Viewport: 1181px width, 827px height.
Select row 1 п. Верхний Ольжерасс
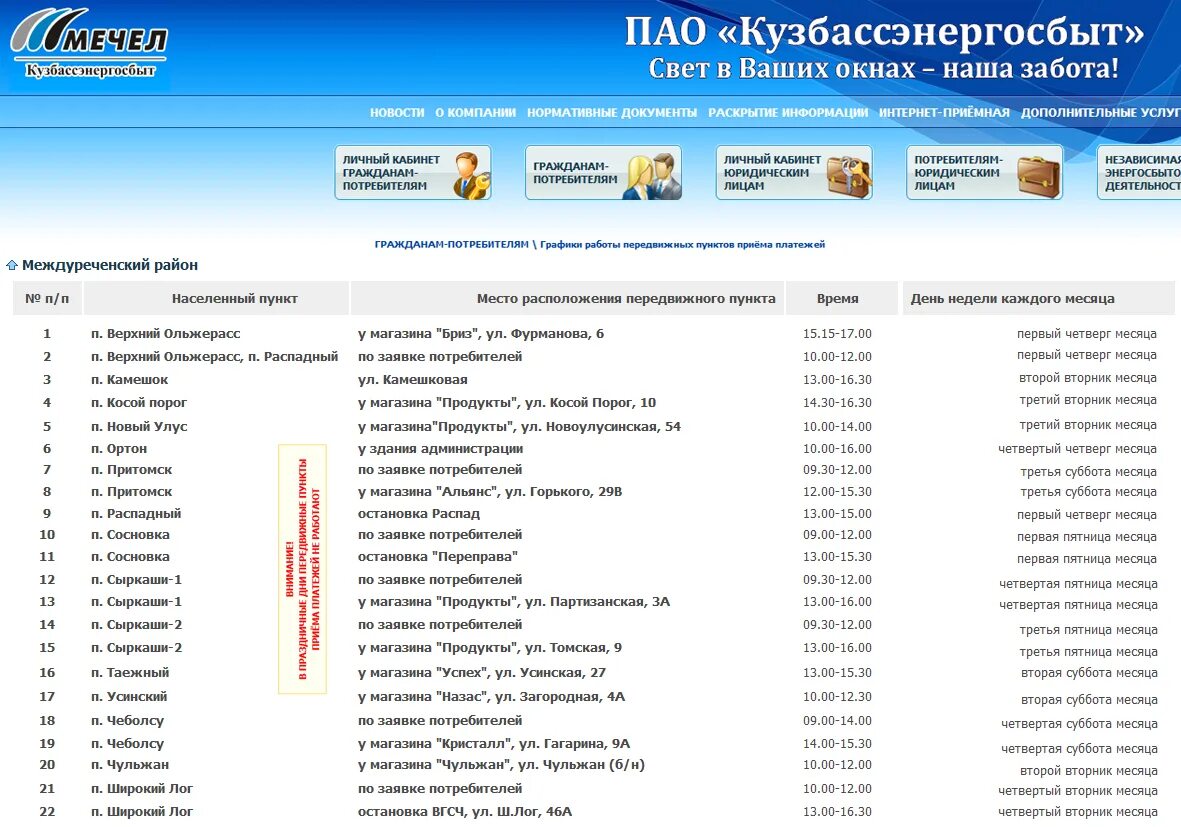pyautogui.click(x=166, y=334)
